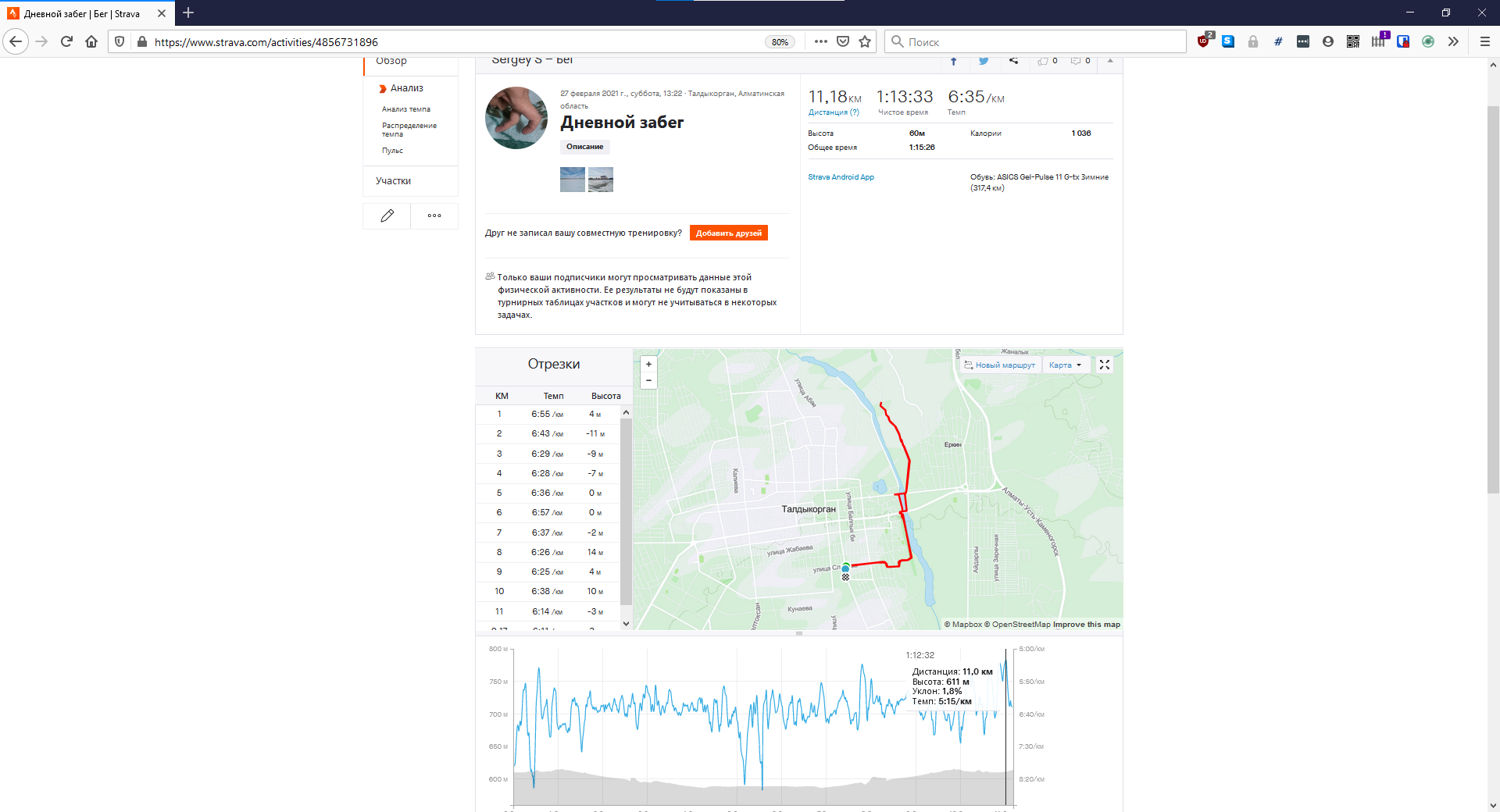The height and width of the screenshot is (812, 1500).
Task: Open the Анализ sidebar section
Action: [406, 88]
